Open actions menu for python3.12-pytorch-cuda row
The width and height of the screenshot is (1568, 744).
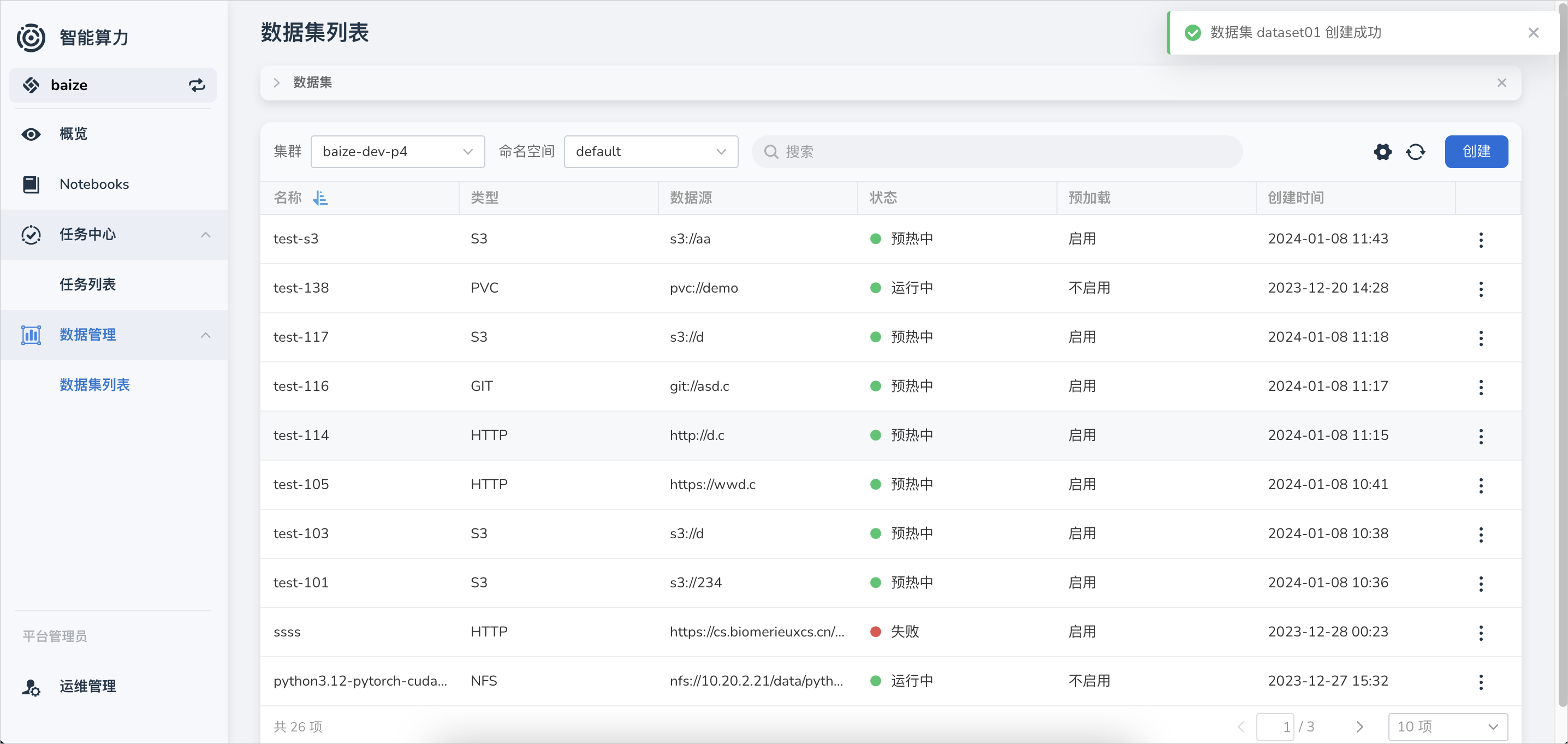tap(1480, 682)
